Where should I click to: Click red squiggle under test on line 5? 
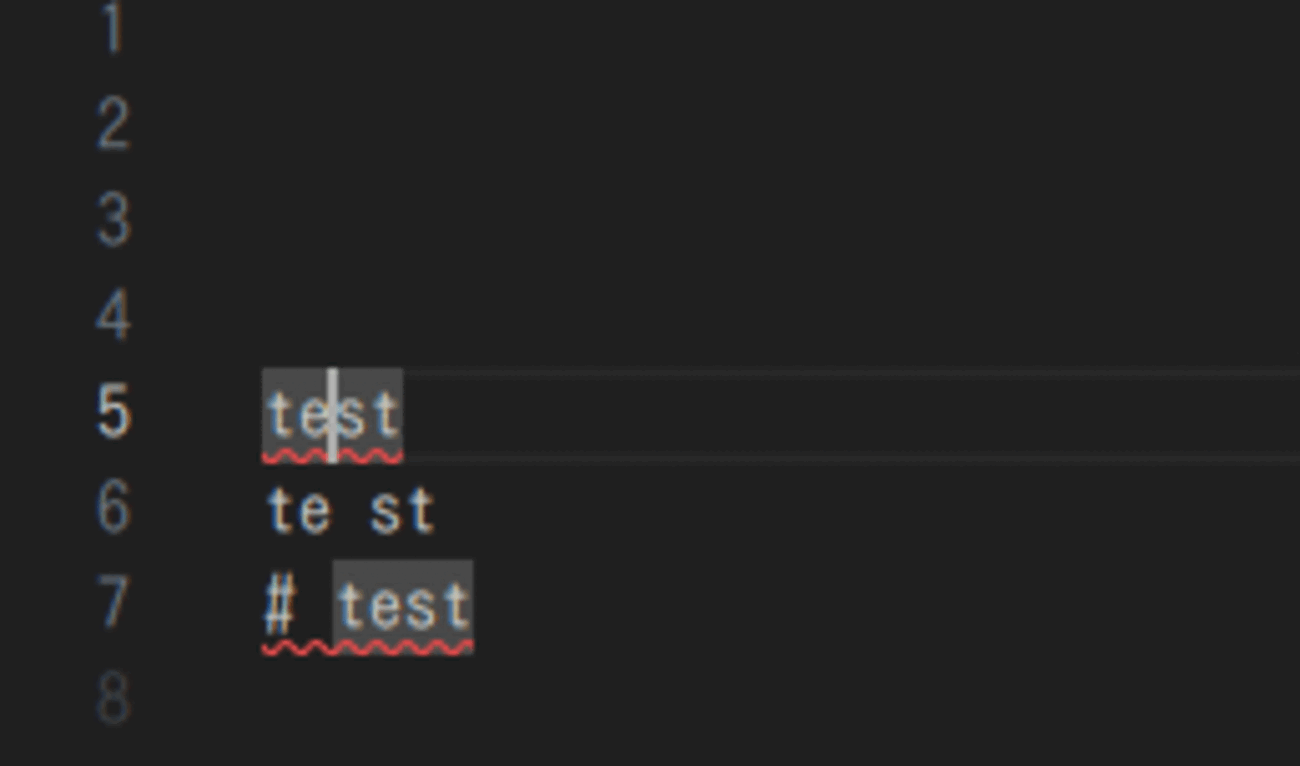(333, 456)
